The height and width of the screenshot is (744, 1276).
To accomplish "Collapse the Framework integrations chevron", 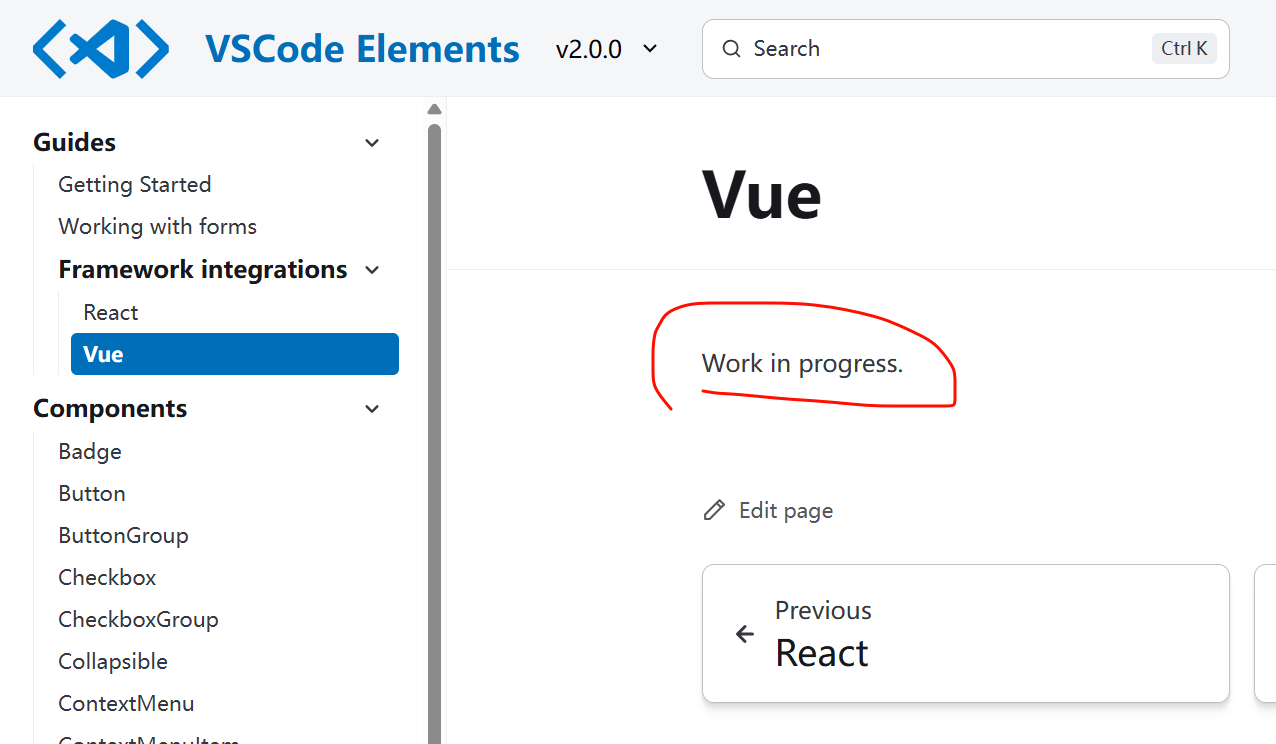I will 372,270.
